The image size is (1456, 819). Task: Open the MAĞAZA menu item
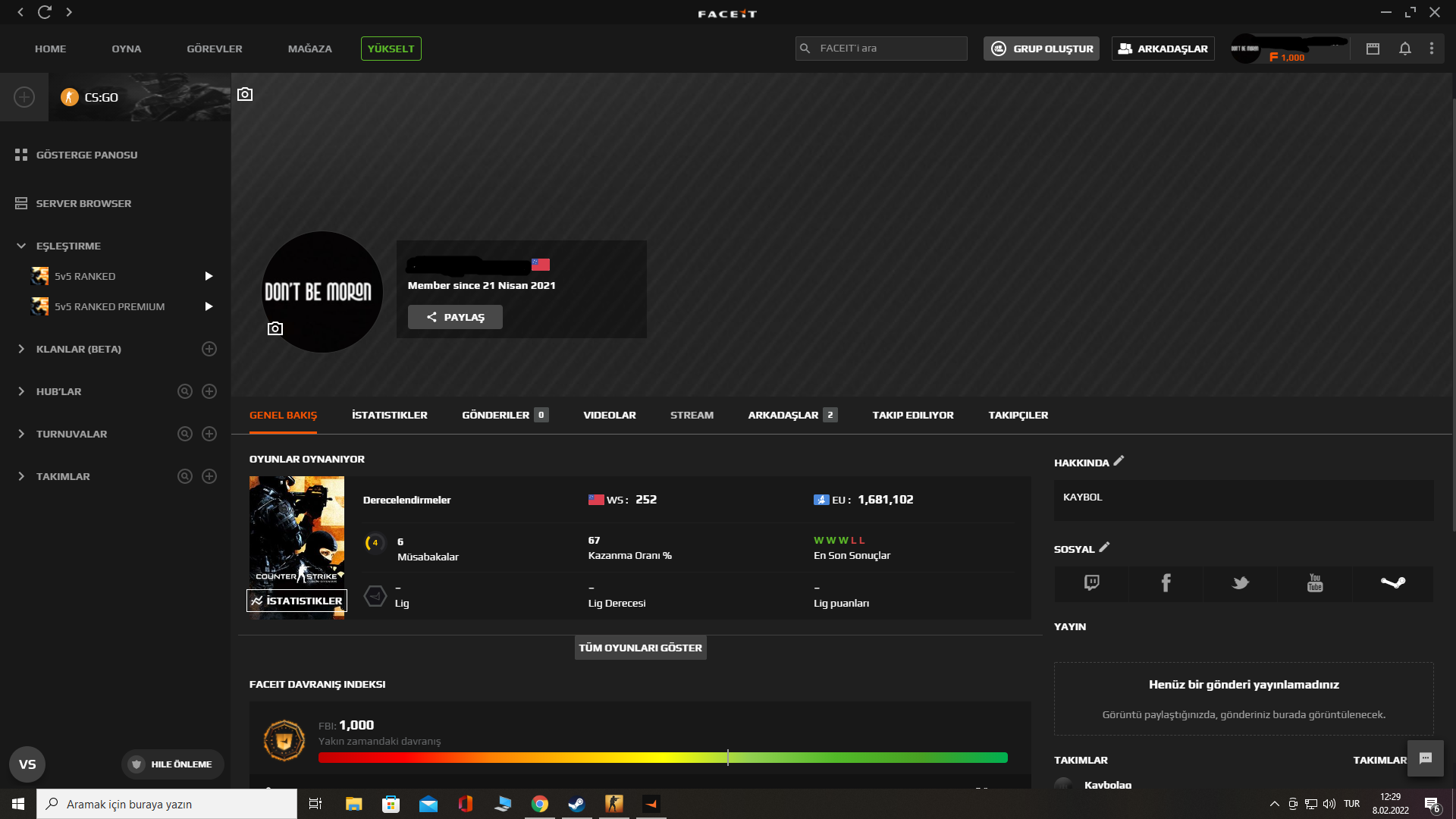point(309,49)
